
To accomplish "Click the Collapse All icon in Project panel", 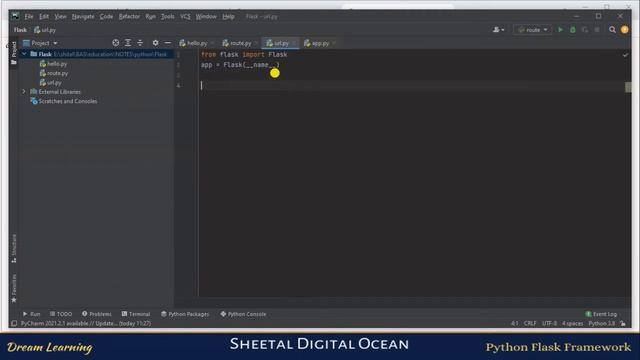I will (x=140, y=43).
